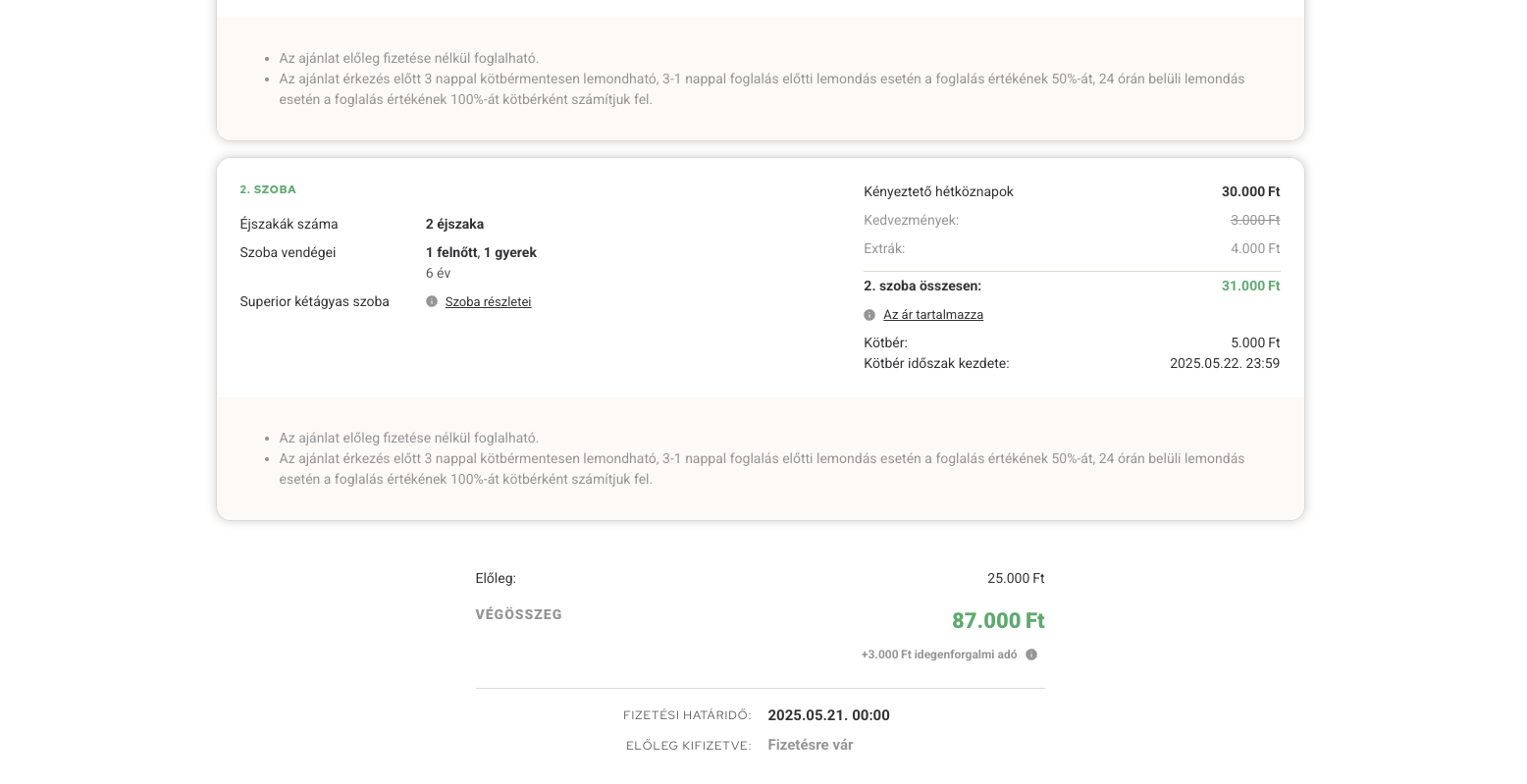Click the +3.000 Ft idegenforgalmi adó note
Screen dimensions: 1527x784
coord(938,654)
